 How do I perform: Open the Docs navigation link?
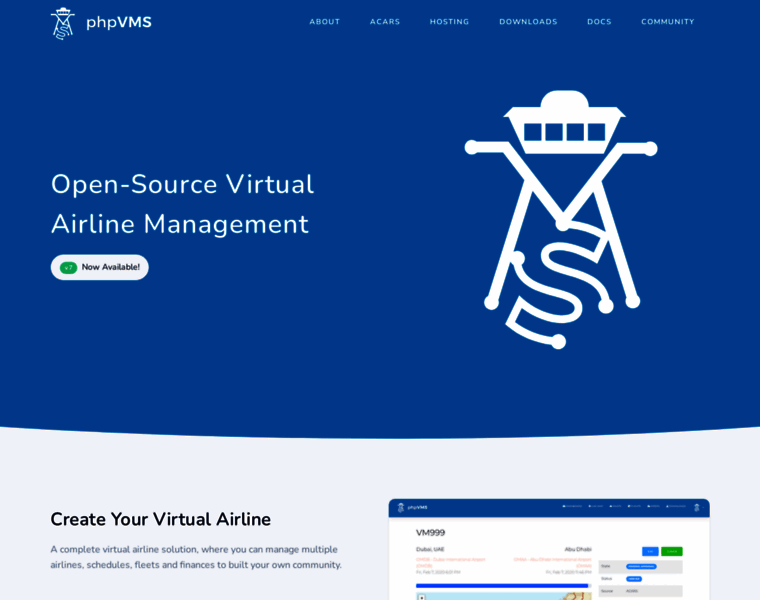click(599, 22)
